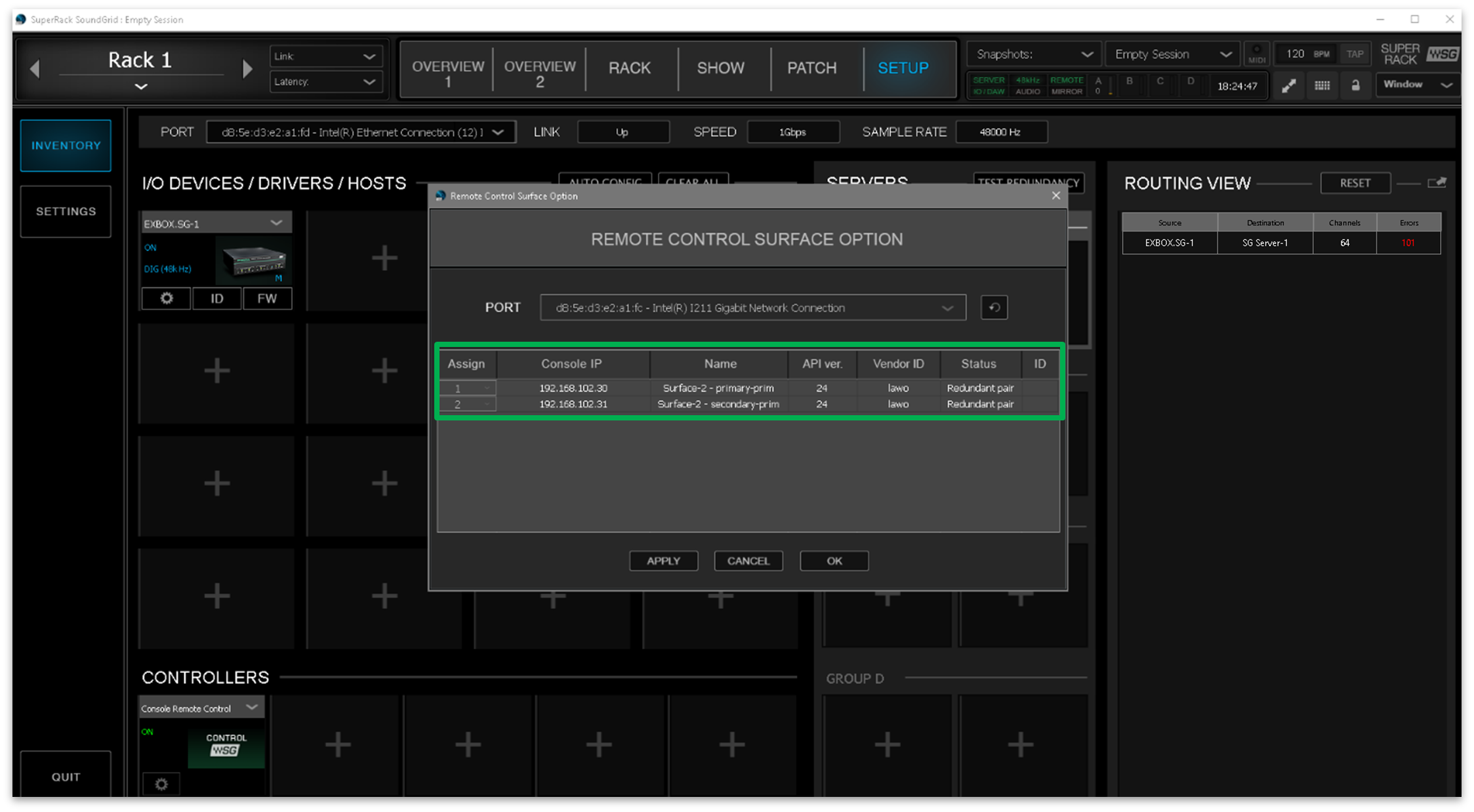The width and height of the screenshot is (1474, 812).
Task: Toggle the EXBOX.SG-1 ON switch
Action: (x=151, y=247)
